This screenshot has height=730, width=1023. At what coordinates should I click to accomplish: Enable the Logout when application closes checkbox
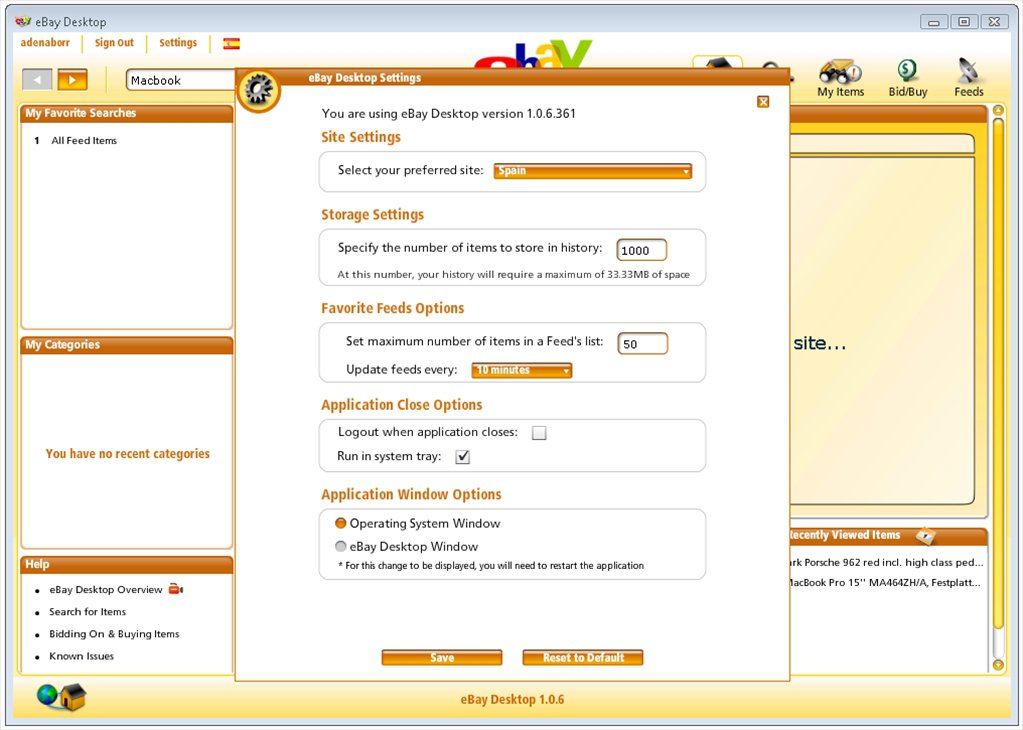[538, 432]
